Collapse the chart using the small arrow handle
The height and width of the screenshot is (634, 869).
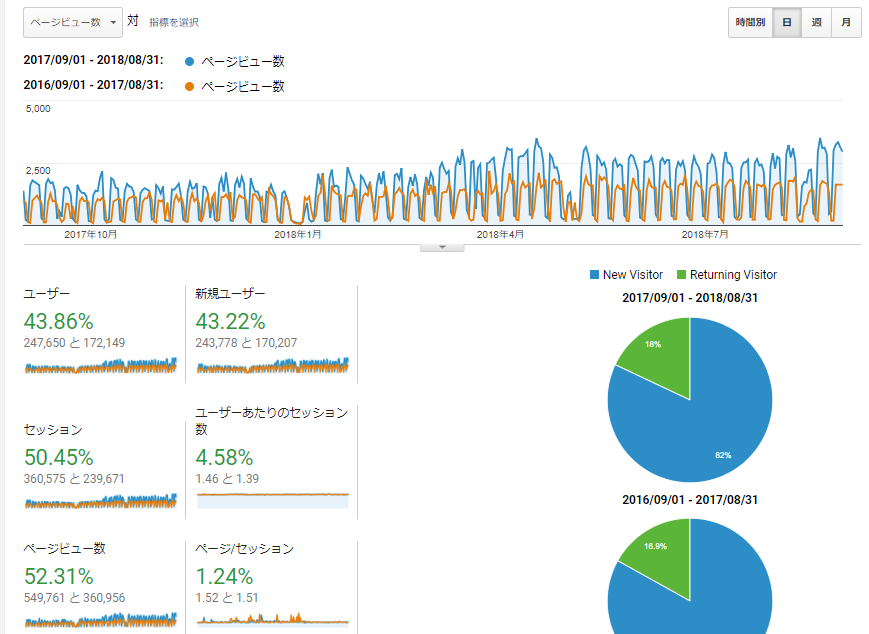tap(442, 247)
